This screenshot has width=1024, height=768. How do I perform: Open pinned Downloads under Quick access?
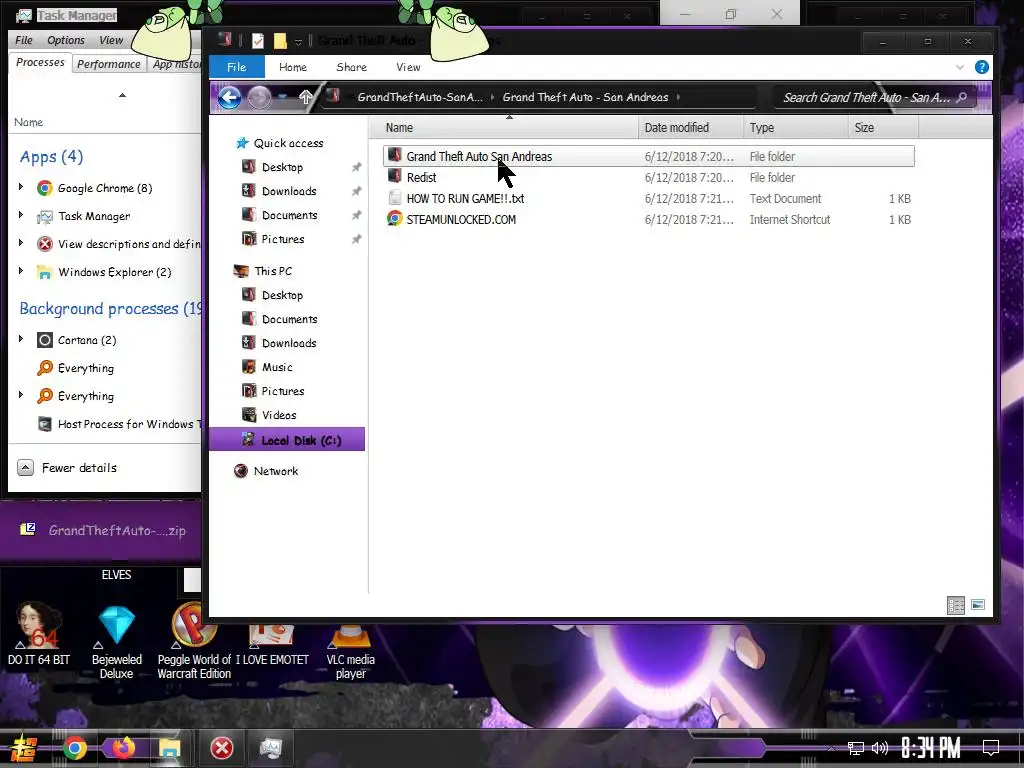(289, 191)
